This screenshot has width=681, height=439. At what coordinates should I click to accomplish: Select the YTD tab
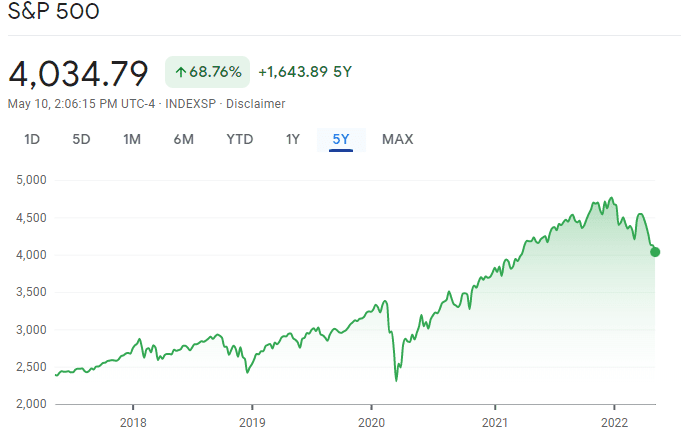tap(240, 139)
